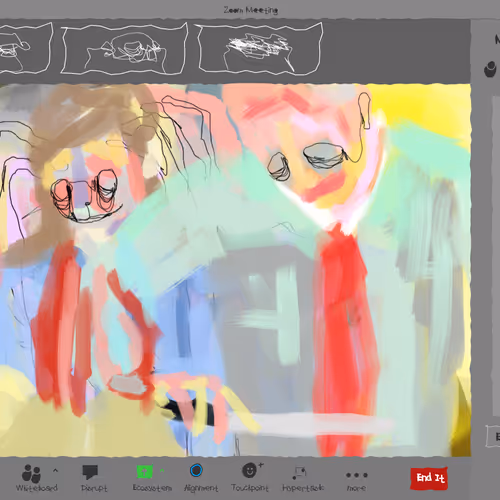Click the left person's sketched glasses
The image size is (500, 500).
click(85, 193)
